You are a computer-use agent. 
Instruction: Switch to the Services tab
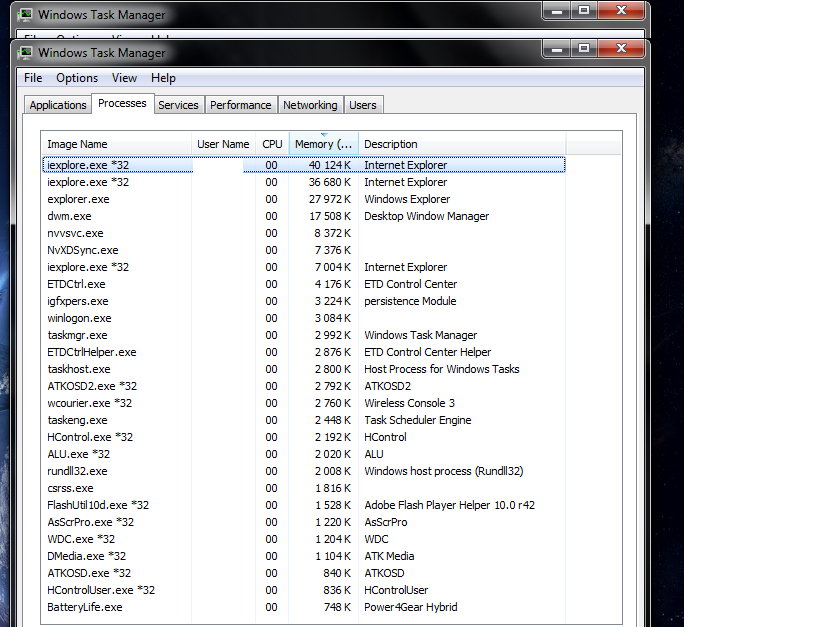coord(178,105)
